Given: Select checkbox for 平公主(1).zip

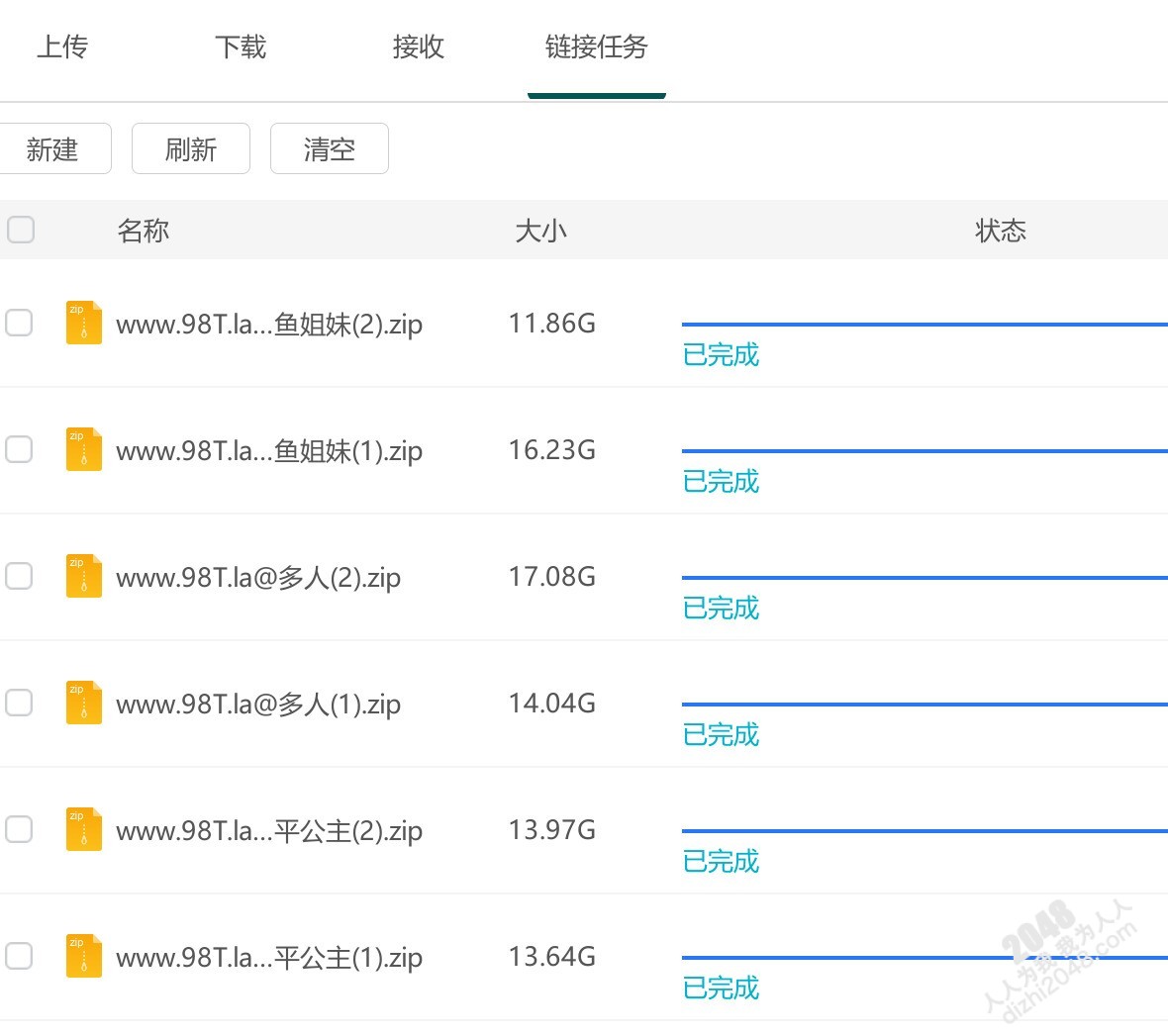Looking at the screenshot, I should click(x=20, y=956).
